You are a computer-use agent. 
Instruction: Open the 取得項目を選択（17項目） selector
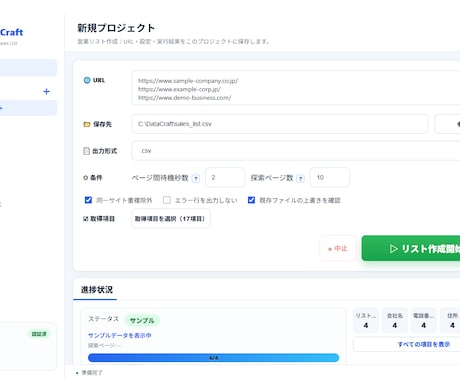171,218
